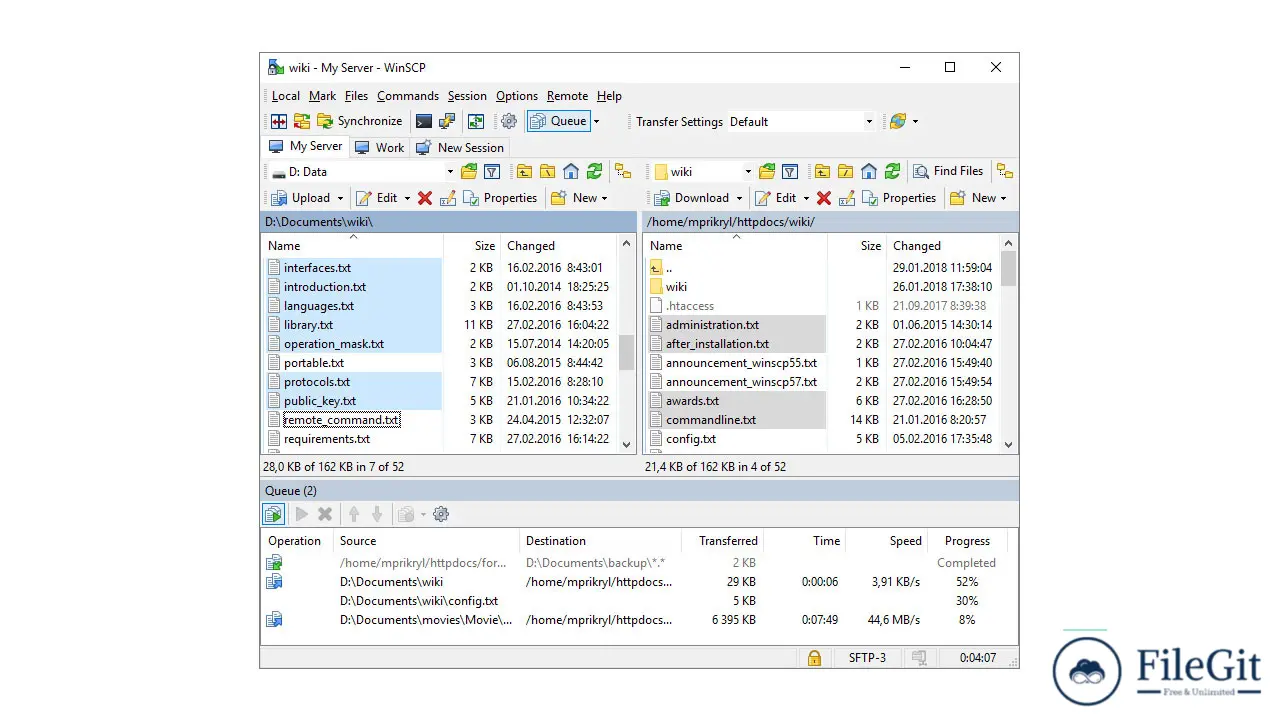Select the D:\Documents\wiki queue row at 52%
1280x720 pixels.
coord(636,582)
